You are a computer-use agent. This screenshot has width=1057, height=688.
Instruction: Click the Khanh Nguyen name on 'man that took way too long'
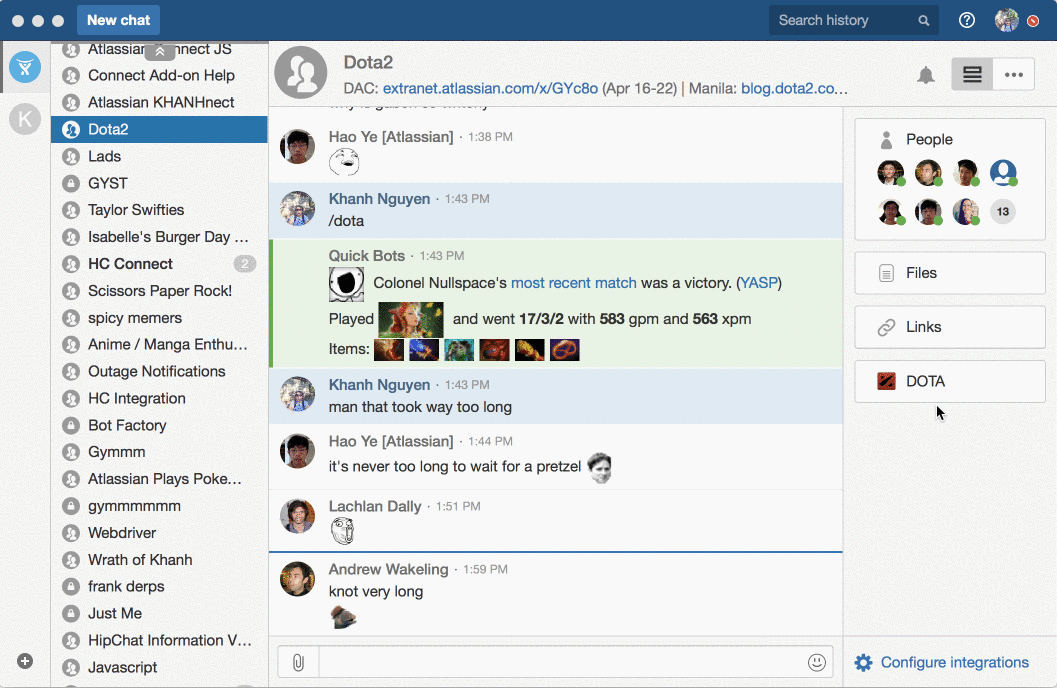click(380, 385)
